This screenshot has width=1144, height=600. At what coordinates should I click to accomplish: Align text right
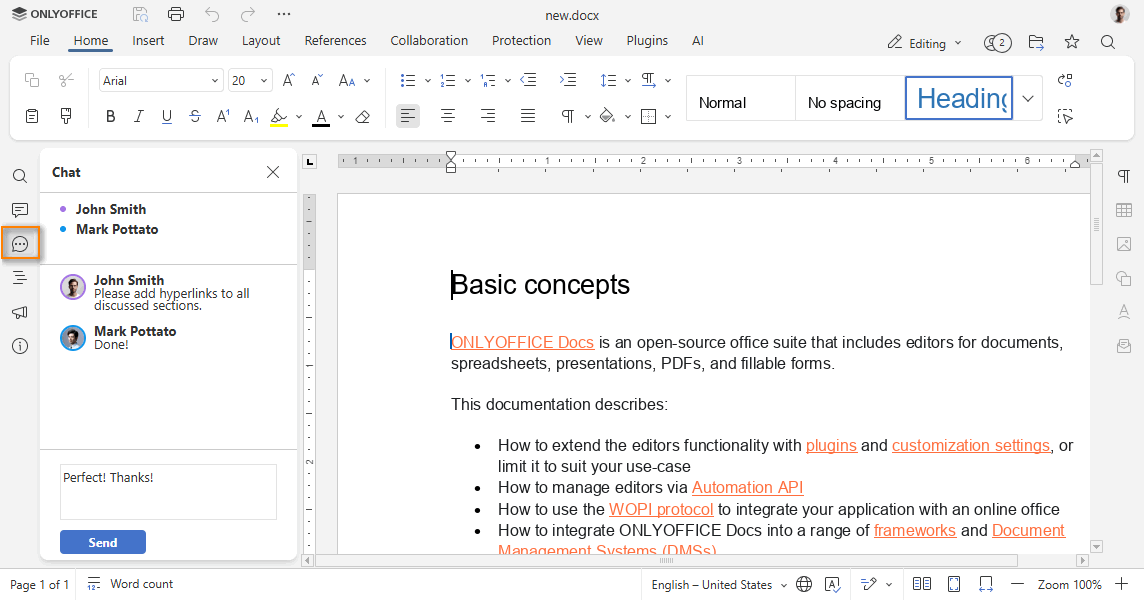tap(488, 115)
